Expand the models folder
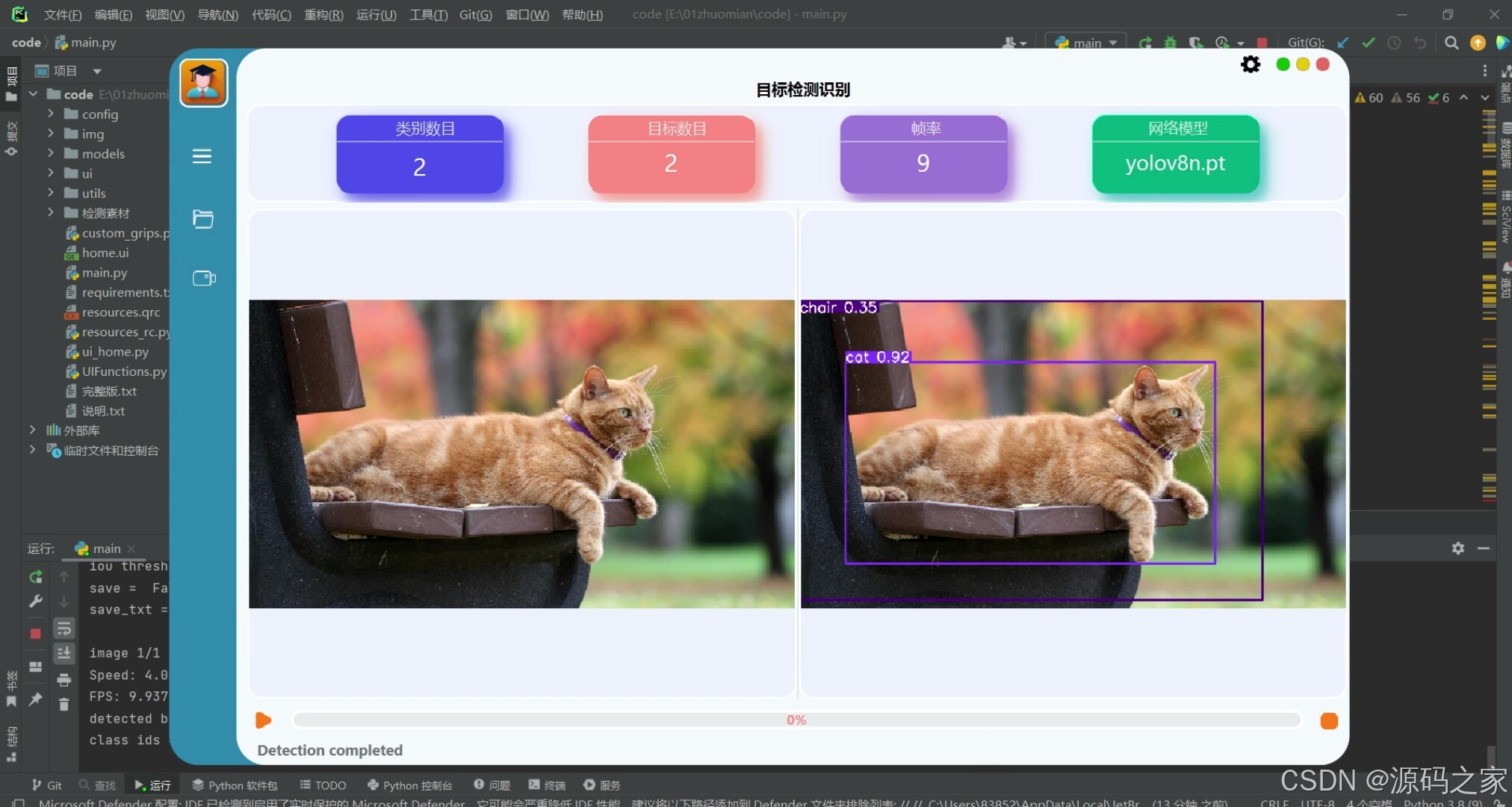 pyautogui.click(x=51, y=153)
